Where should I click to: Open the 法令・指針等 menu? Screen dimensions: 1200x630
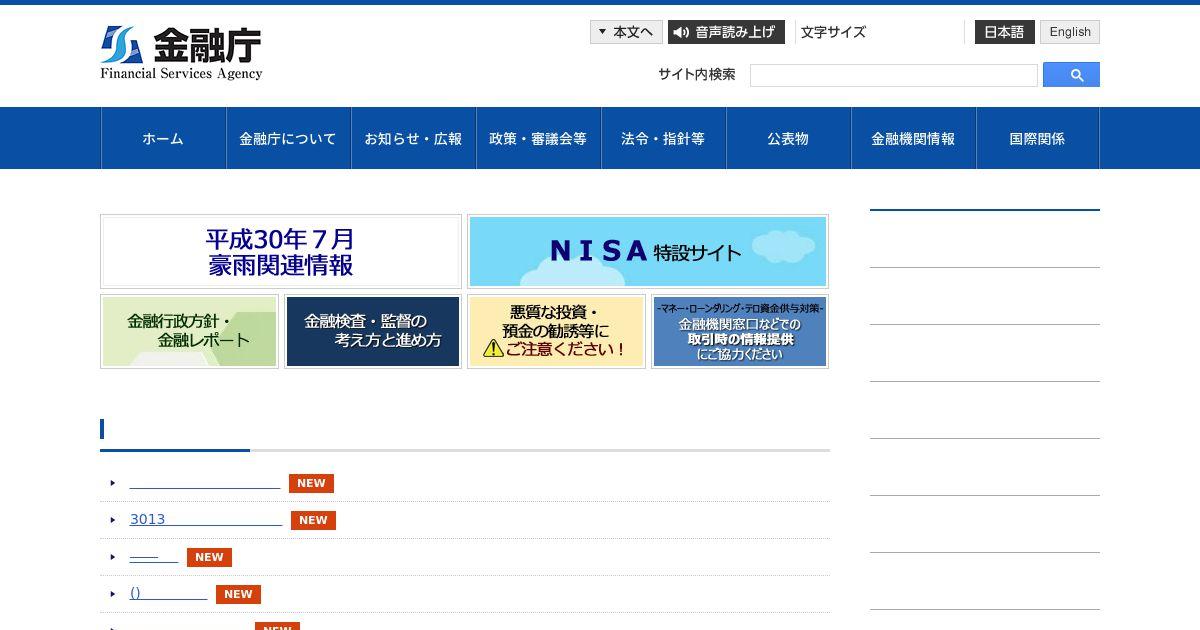[663, 138]
